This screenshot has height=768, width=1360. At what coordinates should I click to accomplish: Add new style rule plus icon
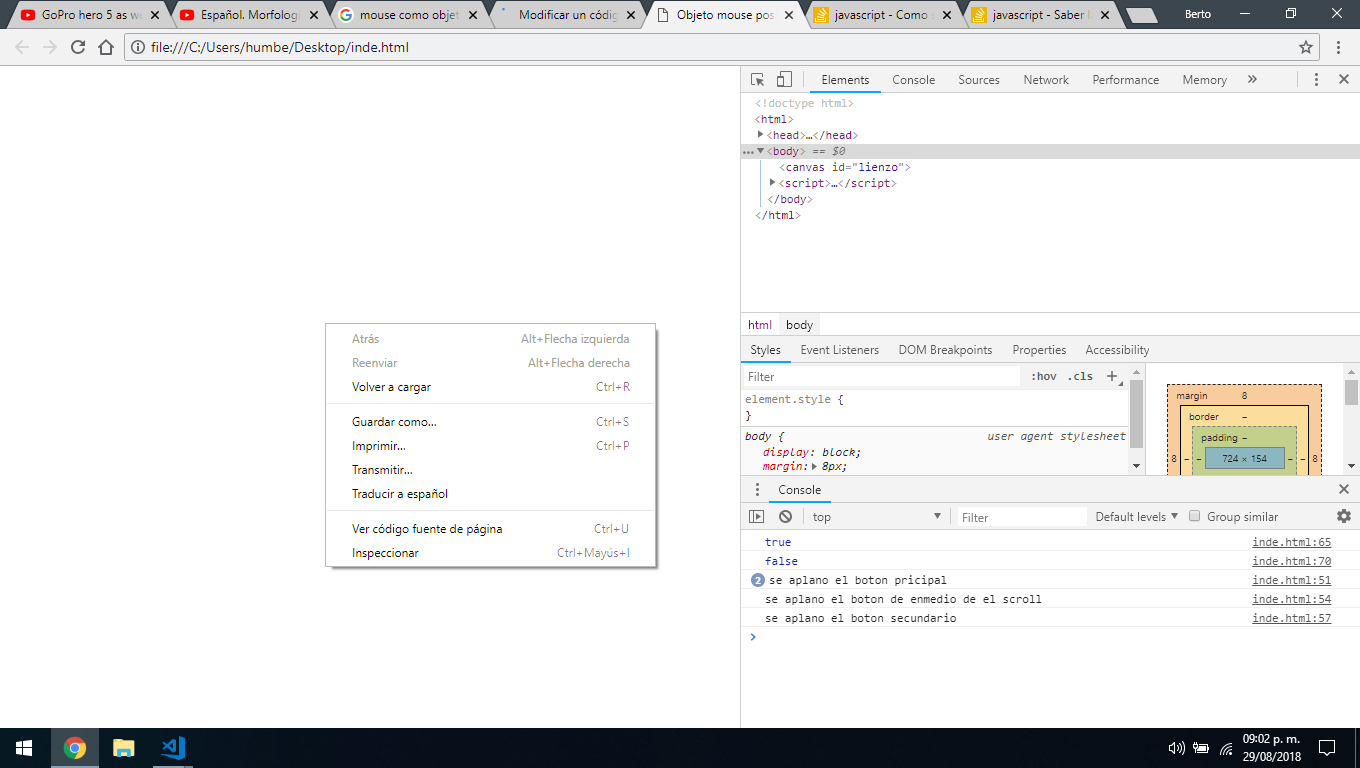click(x=1112, y=377)
